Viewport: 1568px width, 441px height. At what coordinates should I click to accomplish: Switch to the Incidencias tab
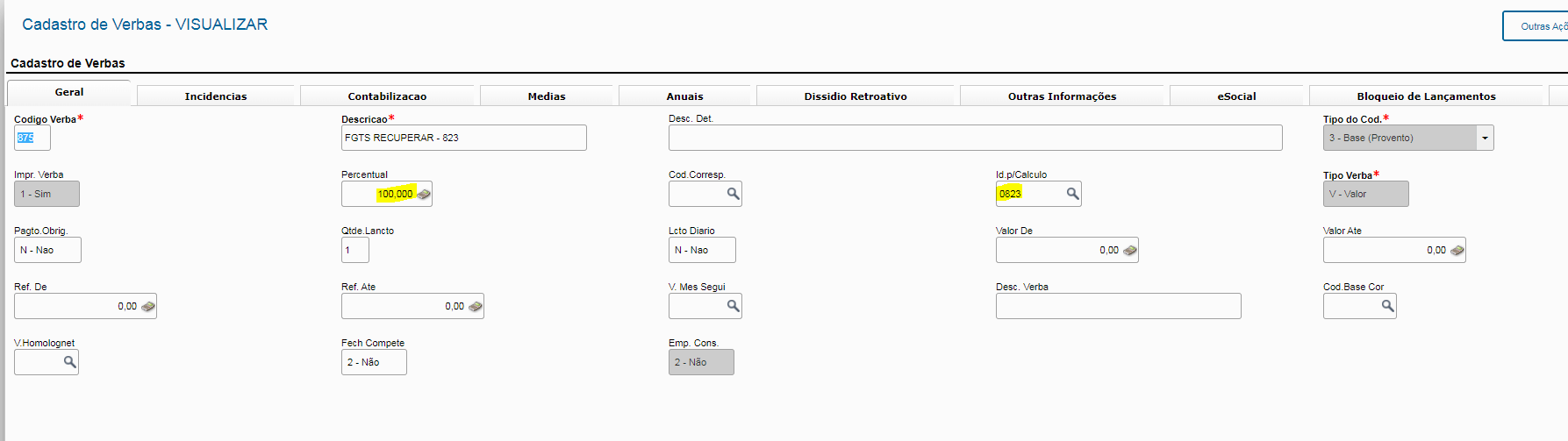(x=216, y=96)
